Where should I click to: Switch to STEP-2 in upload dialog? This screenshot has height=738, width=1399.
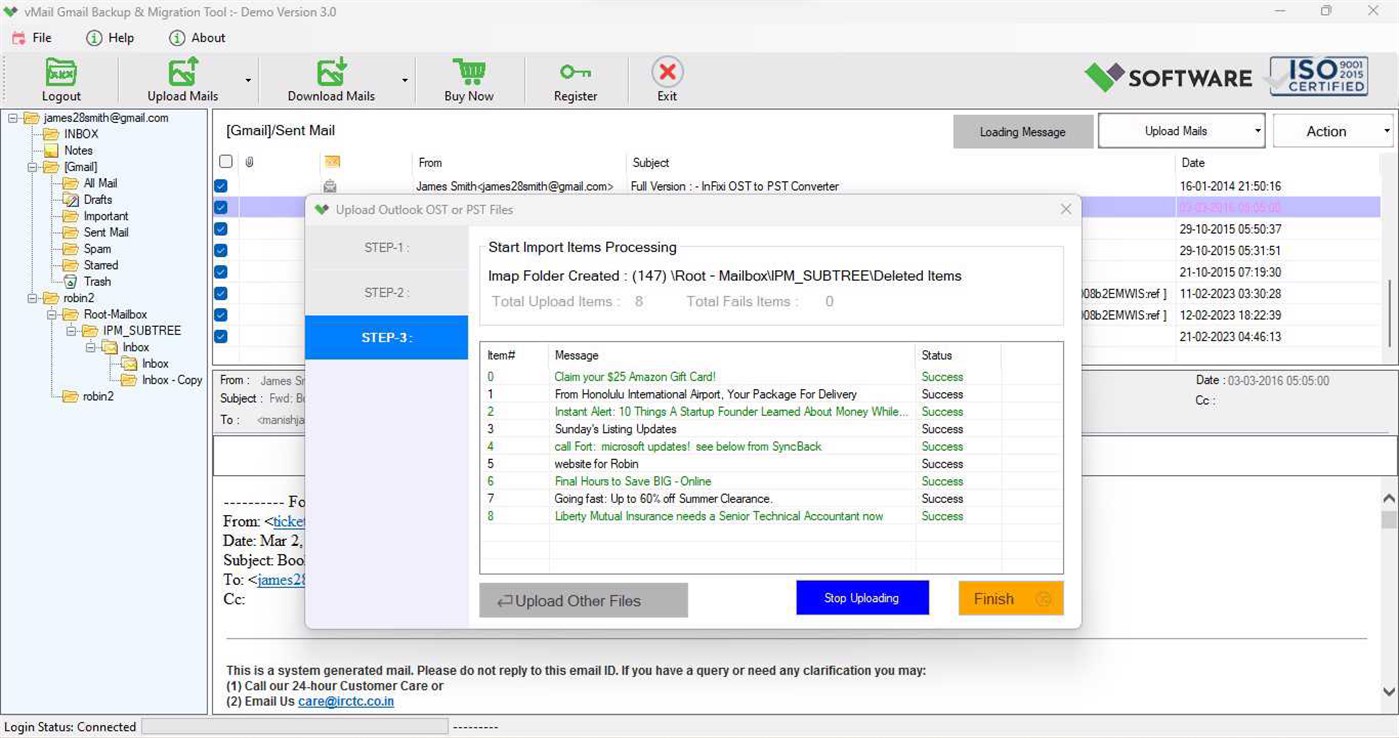pyautogui.click(x=387, y=293)
